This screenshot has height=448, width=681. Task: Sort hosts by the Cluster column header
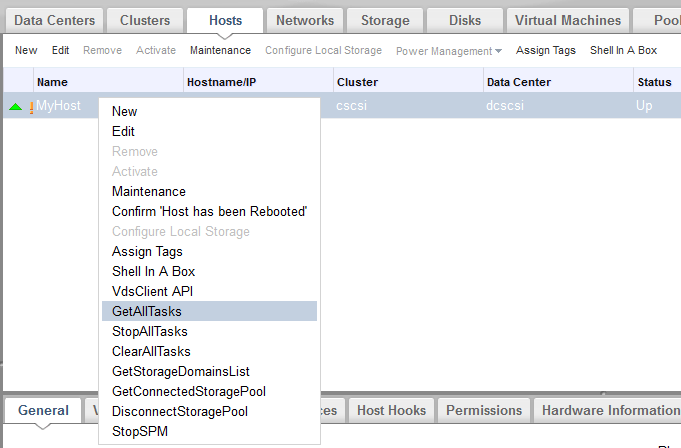point(357,82)
